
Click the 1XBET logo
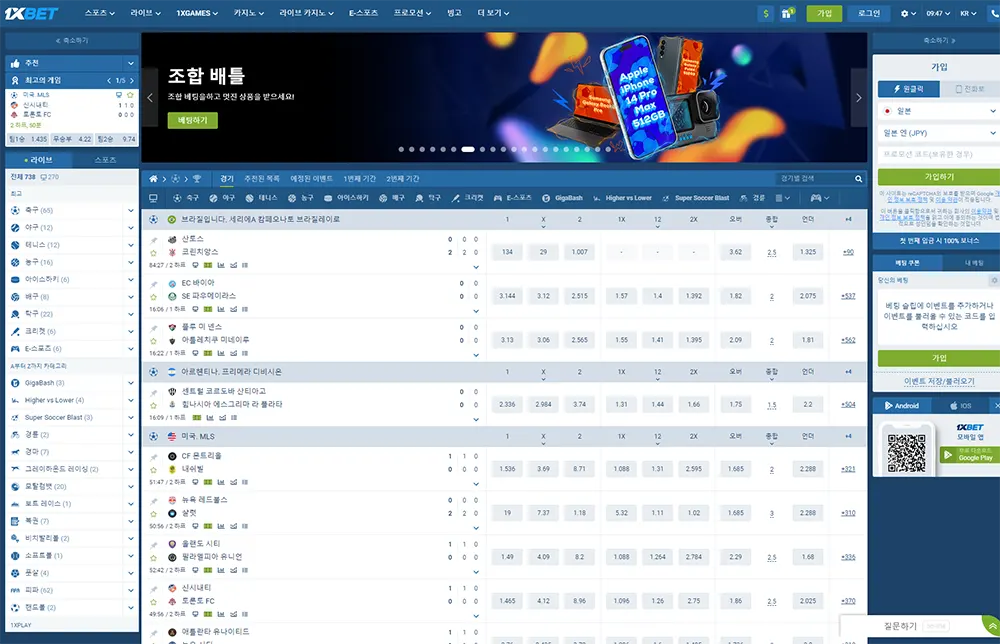coord(31,13)
